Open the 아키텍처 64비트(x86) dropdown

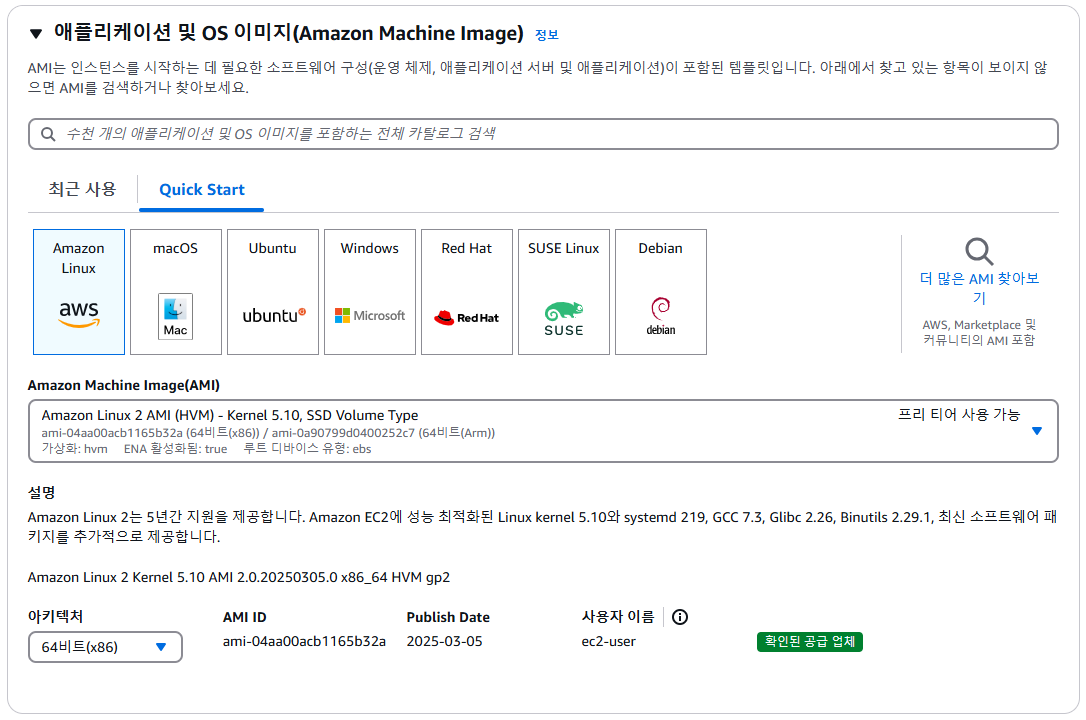pos(105,647)
